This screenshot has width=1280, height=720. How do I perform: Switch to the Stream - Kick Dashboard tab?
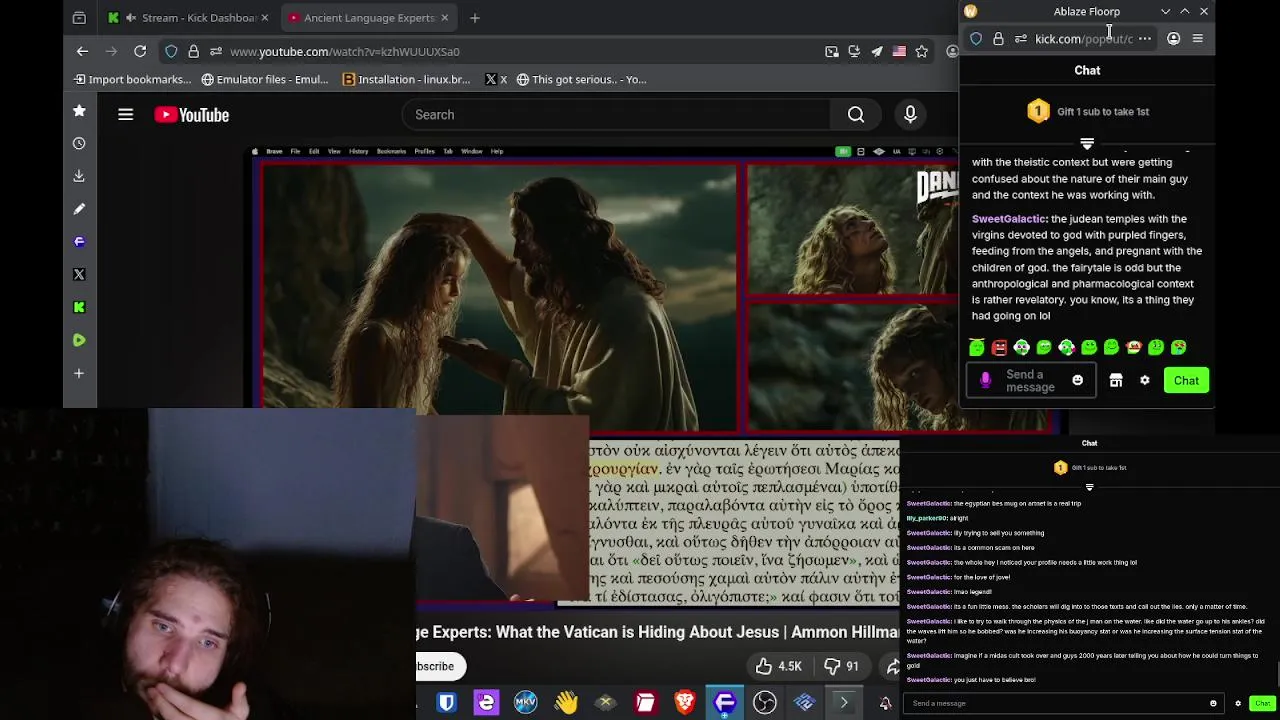click(x=186, y=17)
